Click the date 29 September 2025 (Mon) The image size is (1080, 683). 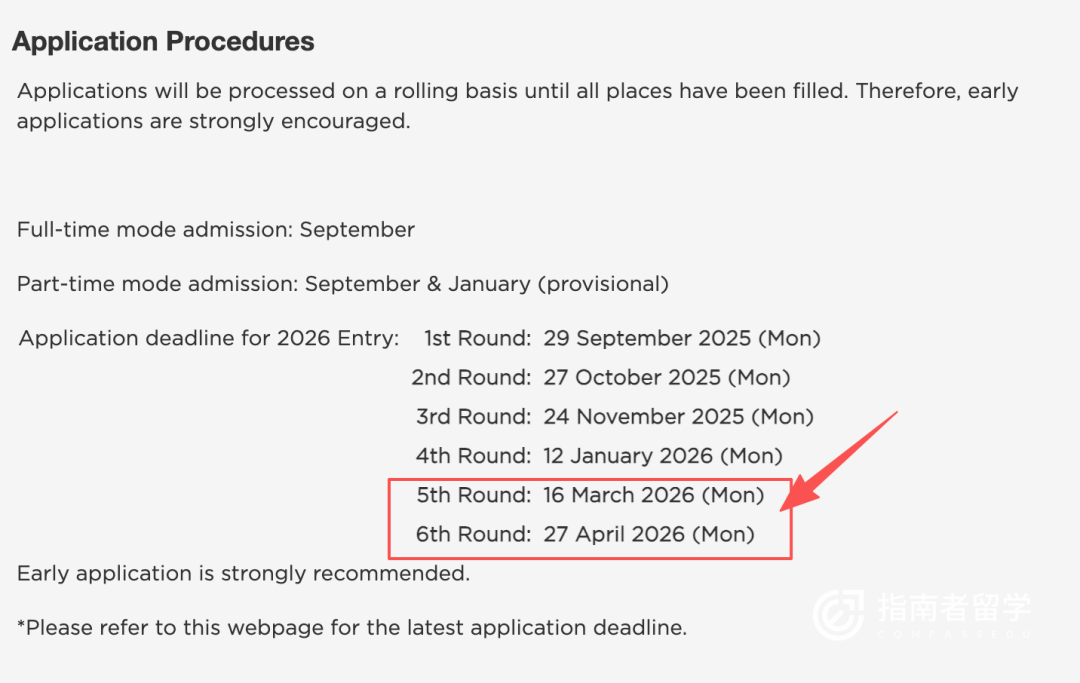point(682,338)
